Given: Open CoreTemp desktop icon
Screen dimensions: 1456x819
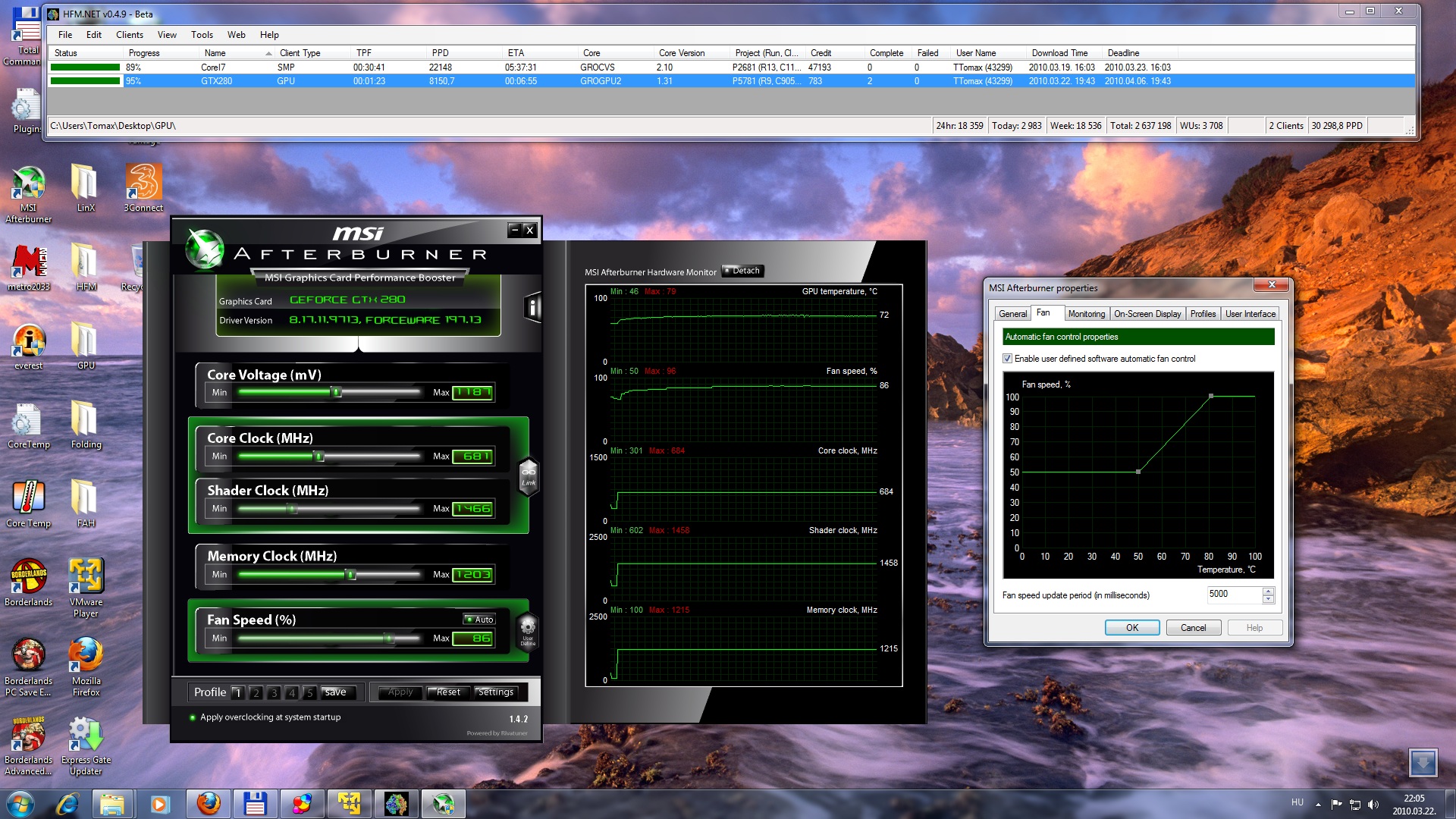Looking at the screenshot, I should coord(28,425).
